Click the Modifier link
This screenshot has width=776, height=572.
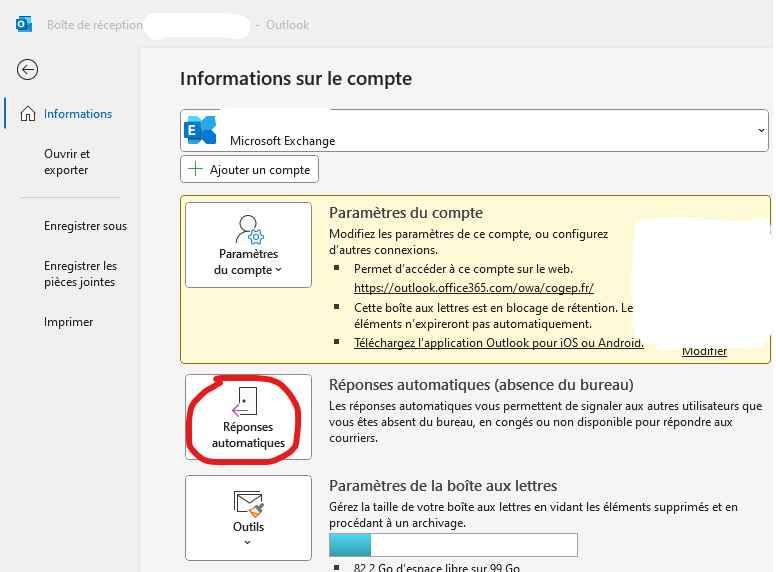[x=704, y=351]
